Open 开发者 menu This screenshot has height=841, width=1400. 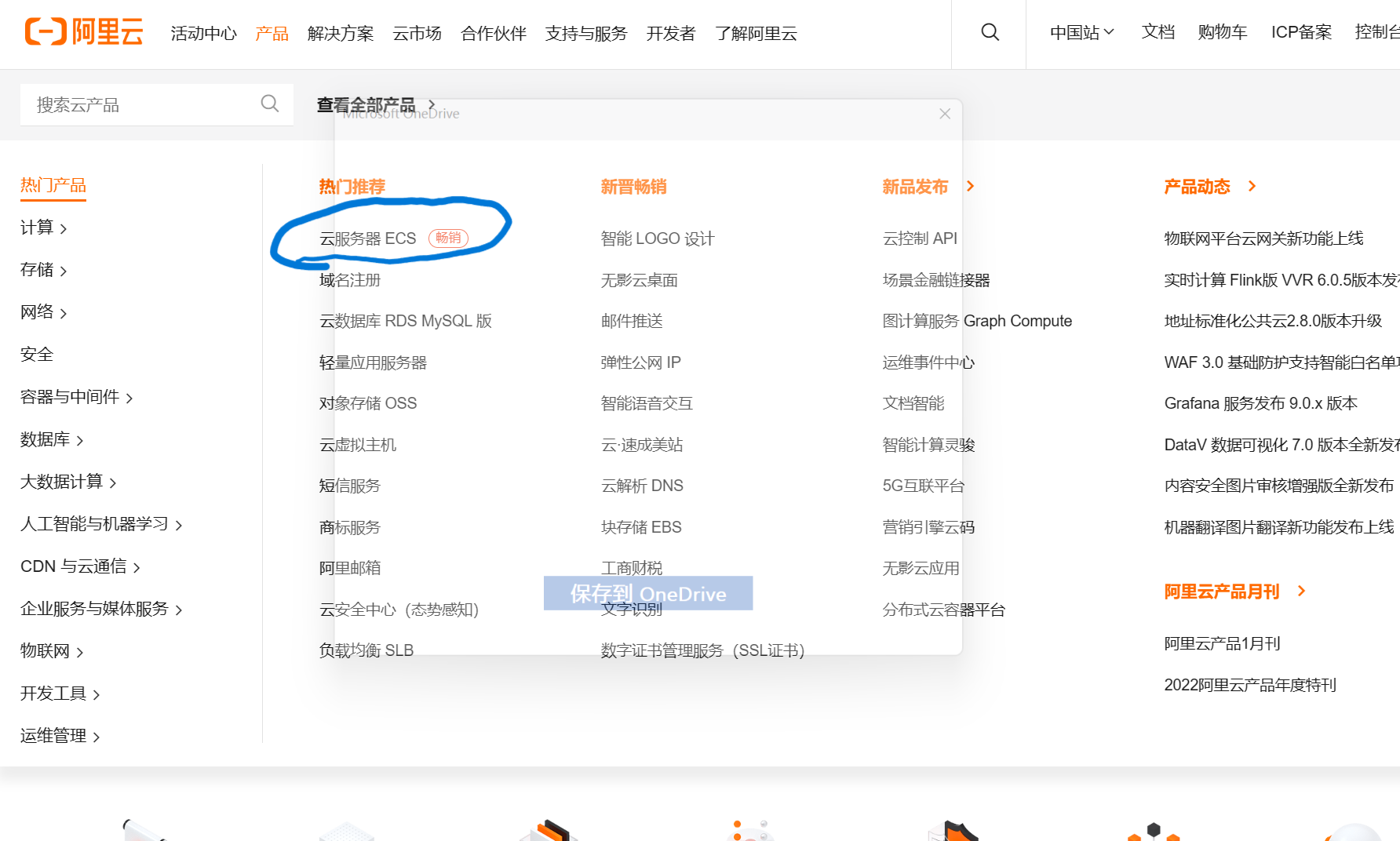tap(671, 33)
